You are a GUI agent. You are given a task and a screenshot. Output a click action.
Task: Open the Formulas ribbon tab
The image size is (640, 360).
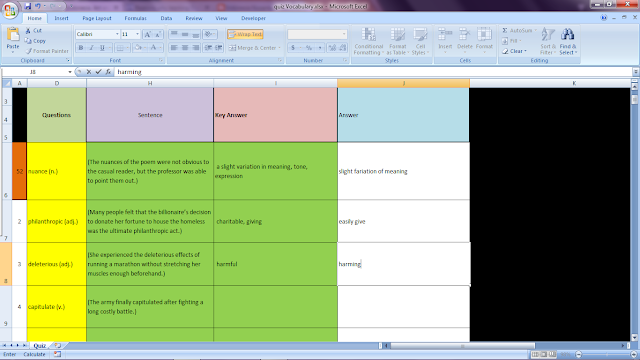click(136, 18)
